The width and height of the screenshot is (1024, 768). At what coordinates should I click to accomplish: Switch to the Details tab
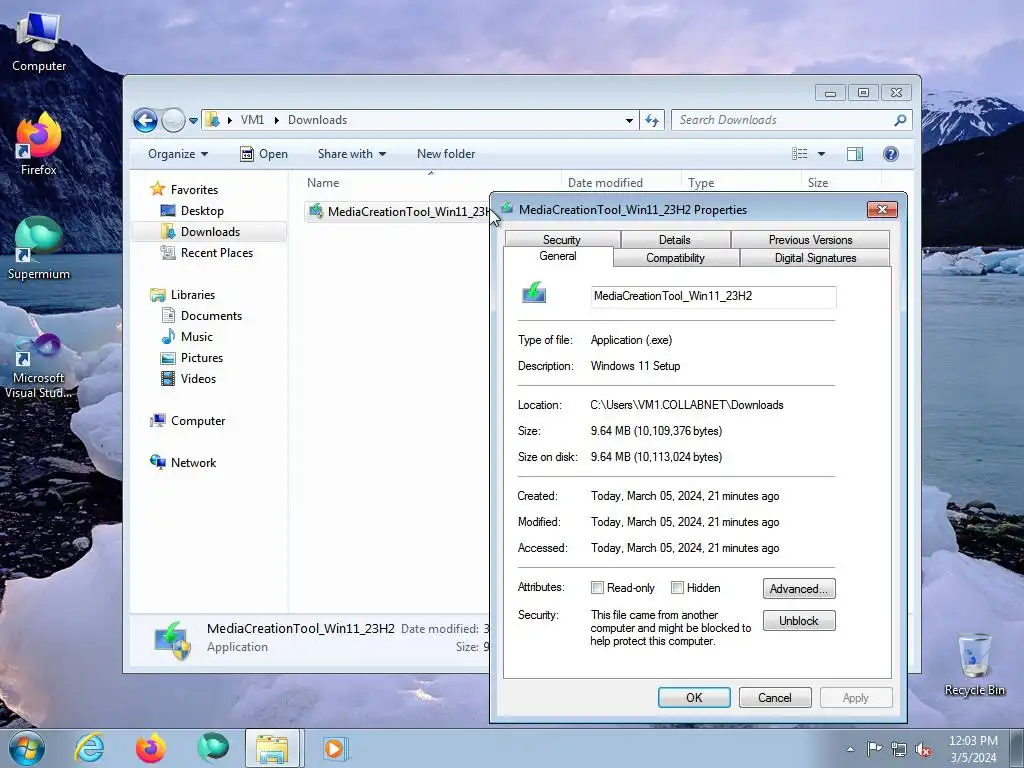click(675, 240)
